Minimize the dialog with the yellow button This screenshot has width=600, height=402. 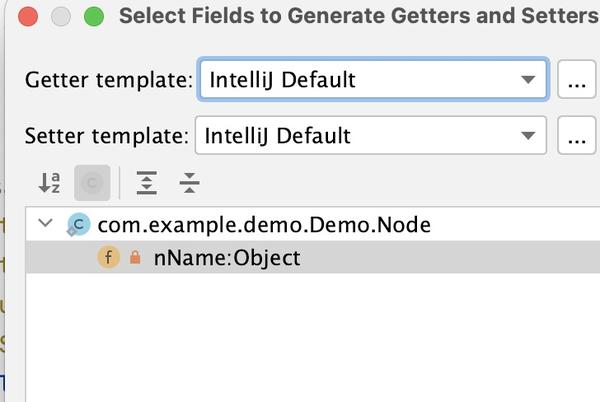[61, 16]
